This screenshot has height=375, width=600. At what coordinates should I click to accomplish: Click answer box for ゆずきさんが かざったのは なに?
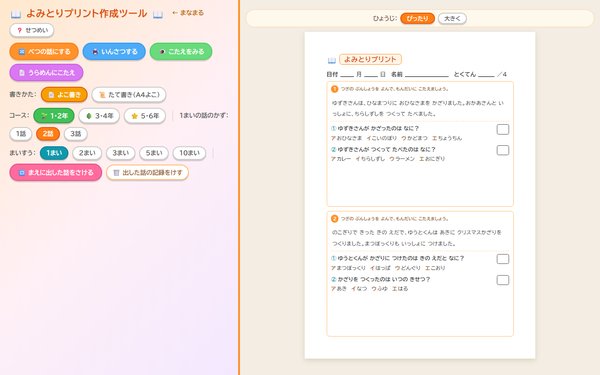[503, 129]
